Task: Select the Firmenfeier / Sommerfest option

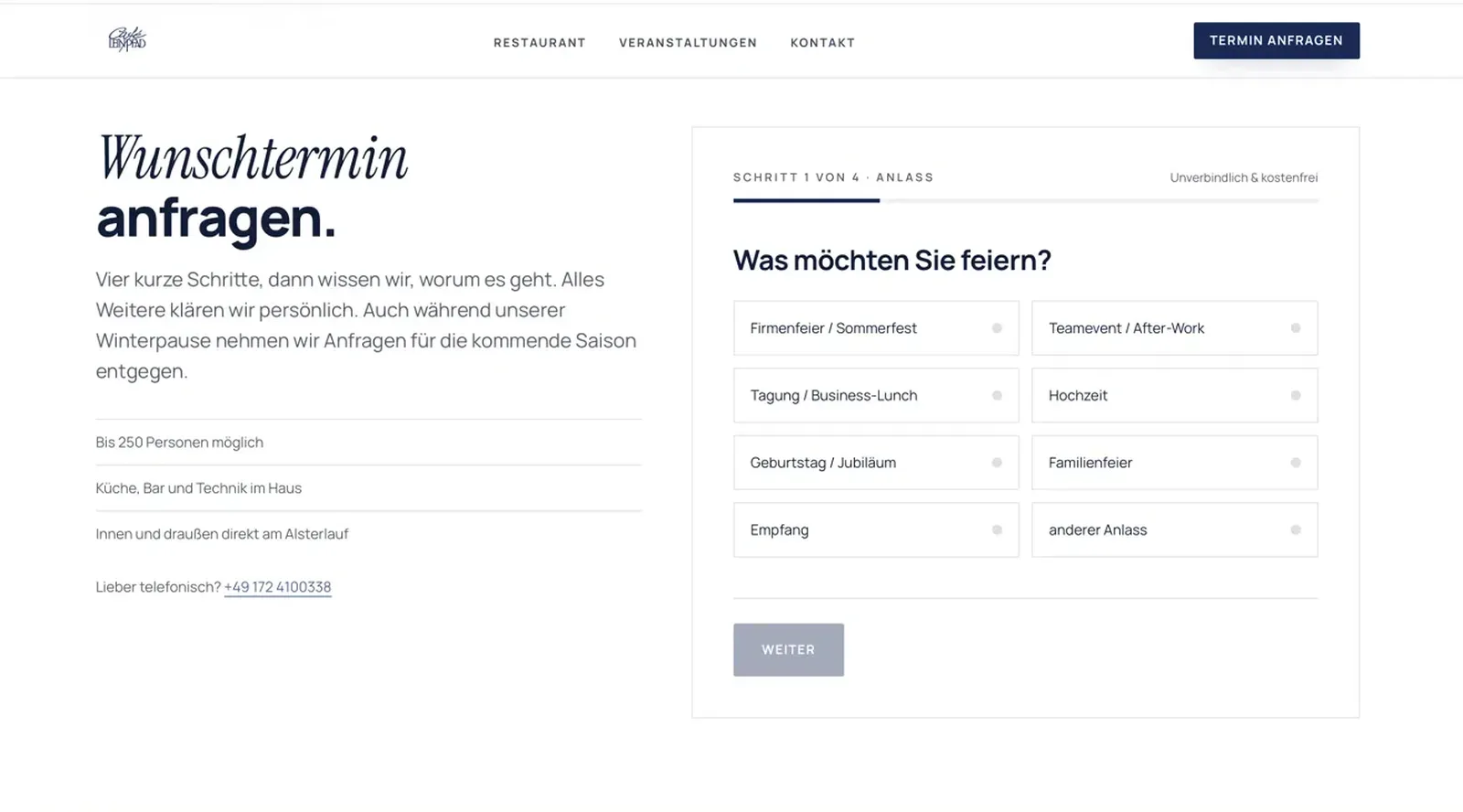Action: tap(876, 328)
